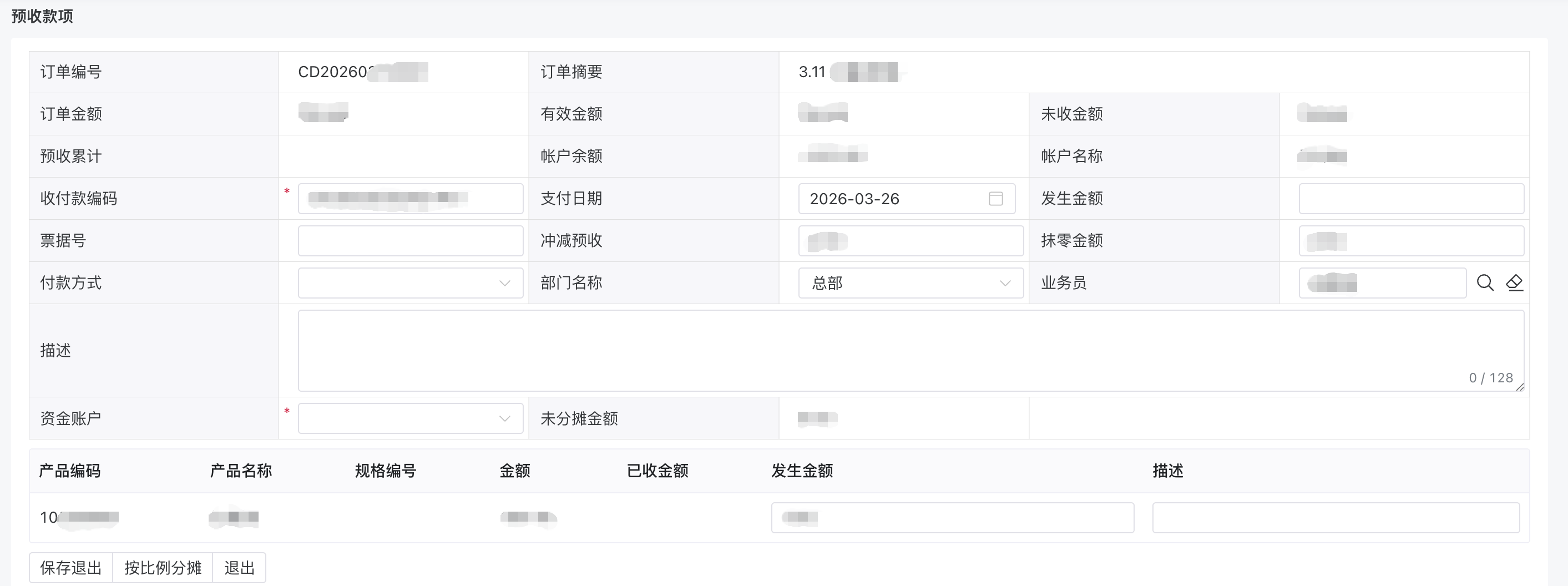Expand the 部门名称 dropdown showing 总部
Viewport: 1568px width, 586px height.
pos(910,283)
